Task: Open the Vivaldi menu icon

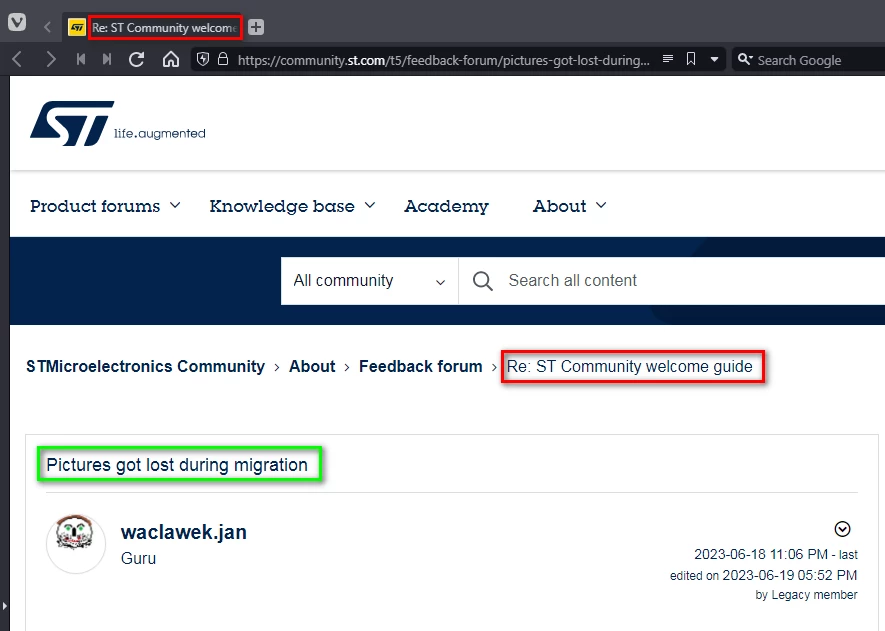Action: coord(17,22)
